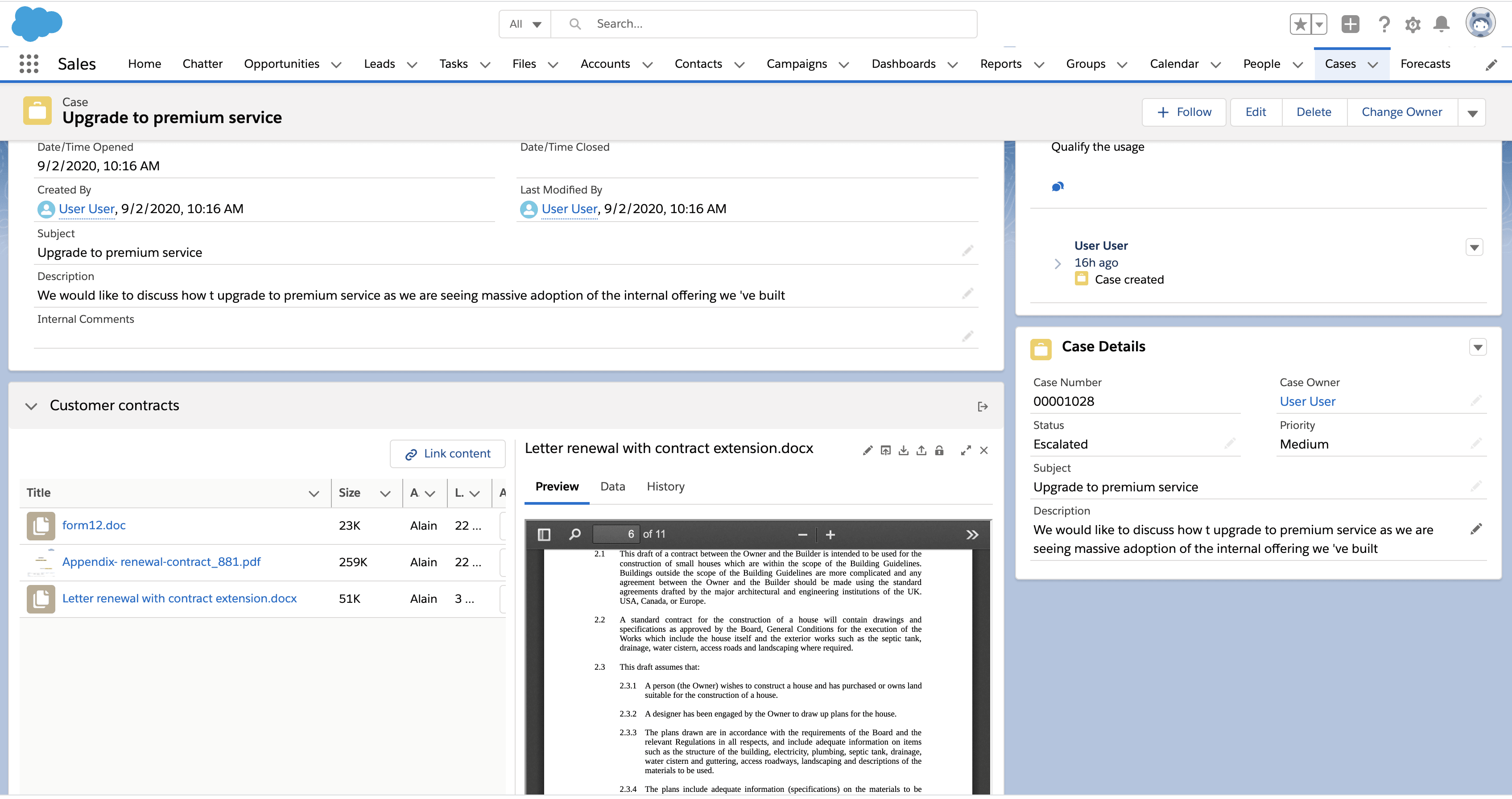The height and width of the screenshot is (799, 1512).
Task: Switch to the History tab of the document
Action: (x=665, y=486)
